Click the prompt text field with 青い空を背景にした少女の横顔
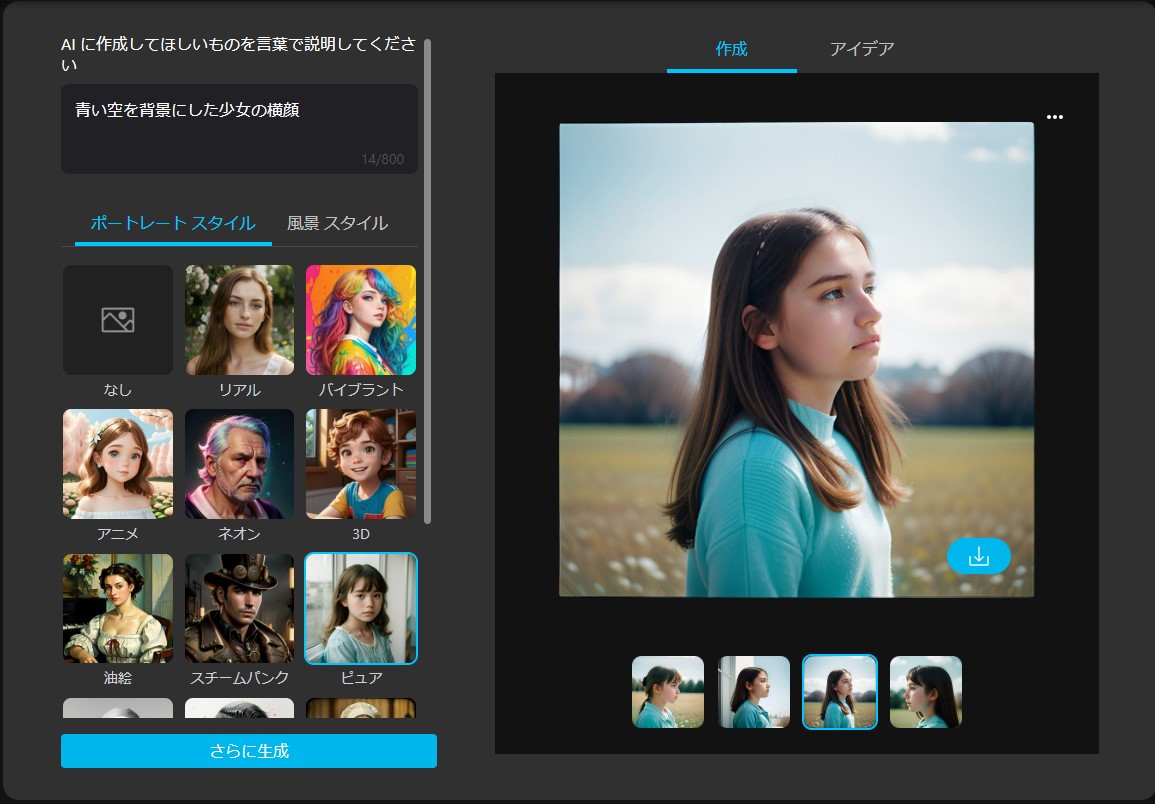The image size is (1155, 804). tap(239, 129)
